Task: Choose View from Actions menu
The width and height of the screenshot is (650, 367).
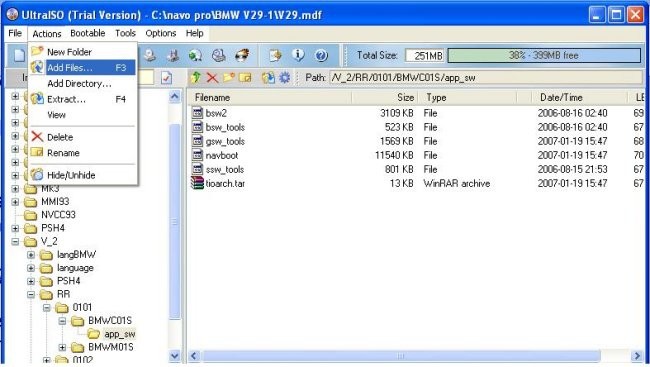Action: click(x=82, y=115)
